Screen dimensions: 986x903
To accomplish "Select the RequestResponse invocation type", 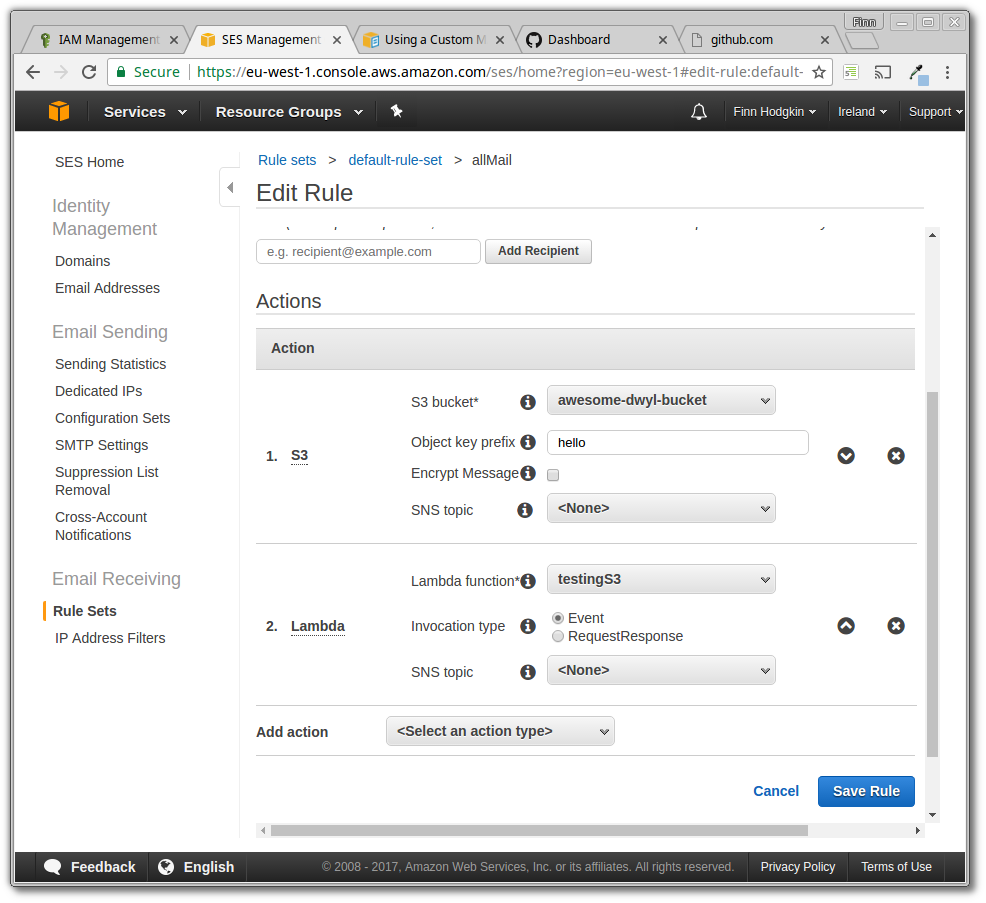I will [558, 635].
